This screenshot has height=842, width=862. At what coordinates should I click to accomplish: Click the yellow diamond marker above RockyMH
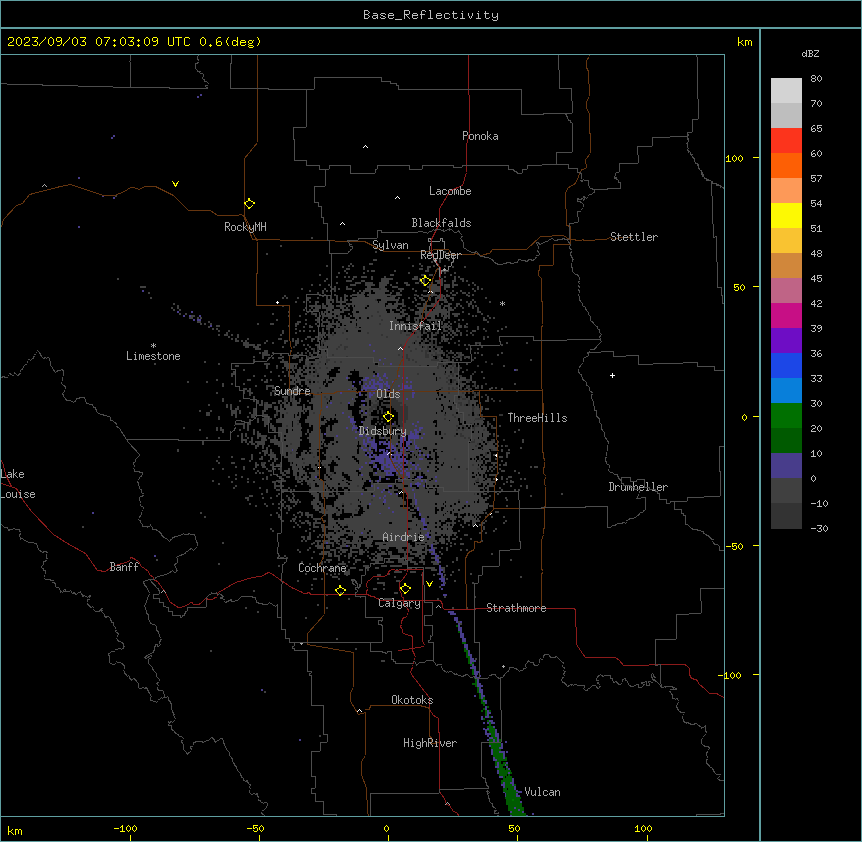click(249, 204)
